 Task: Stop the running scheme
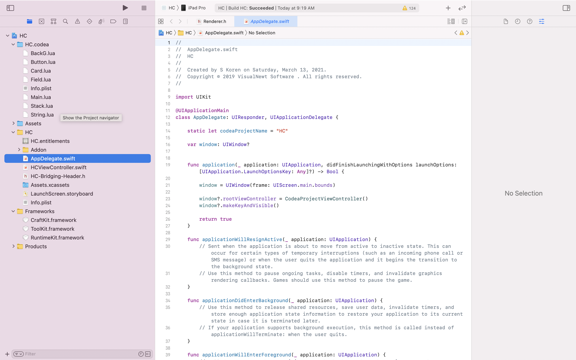click(144, 8)
